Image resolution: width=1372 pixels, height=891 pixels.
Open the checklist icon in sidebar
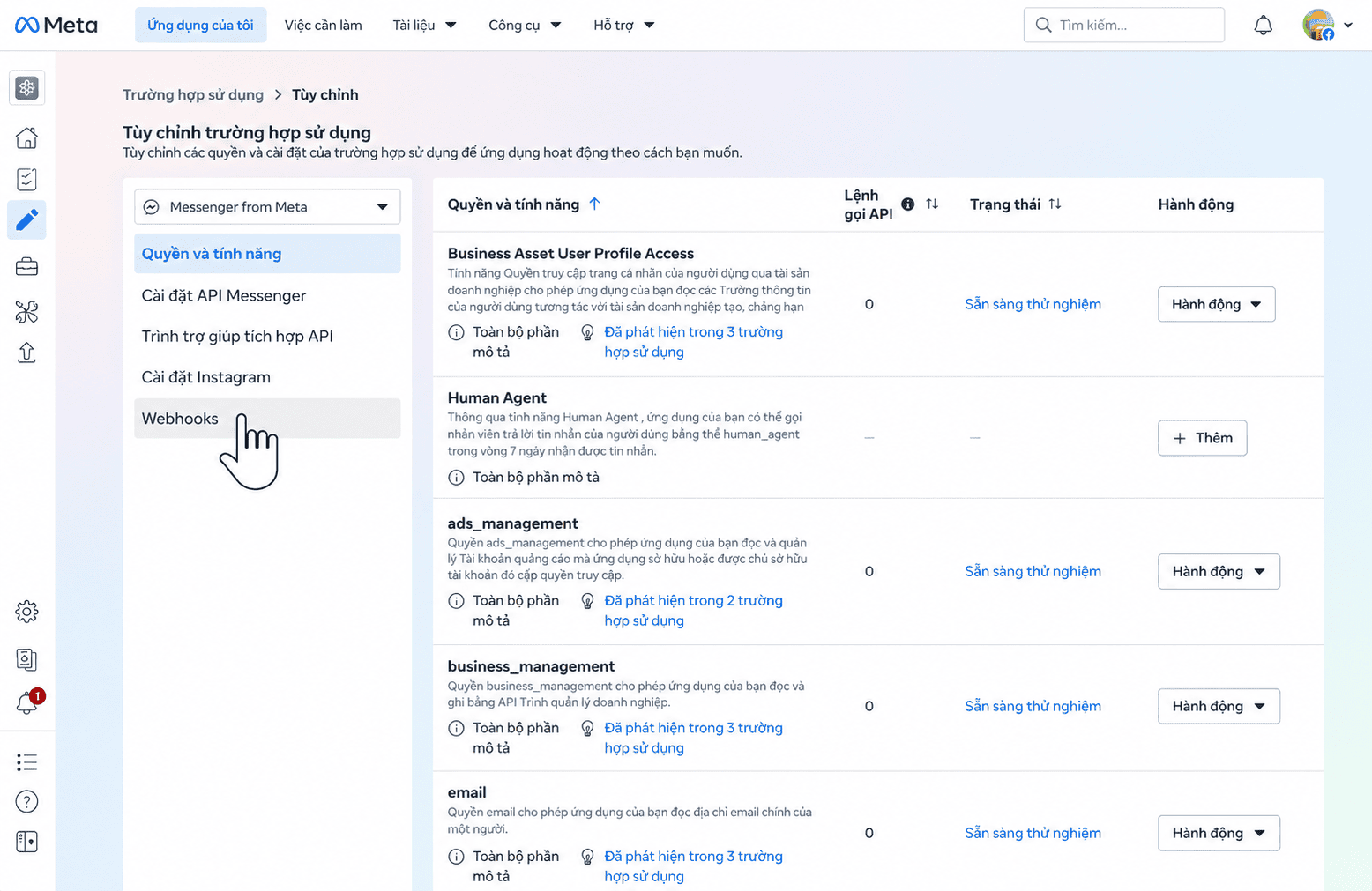click(26, 179)
